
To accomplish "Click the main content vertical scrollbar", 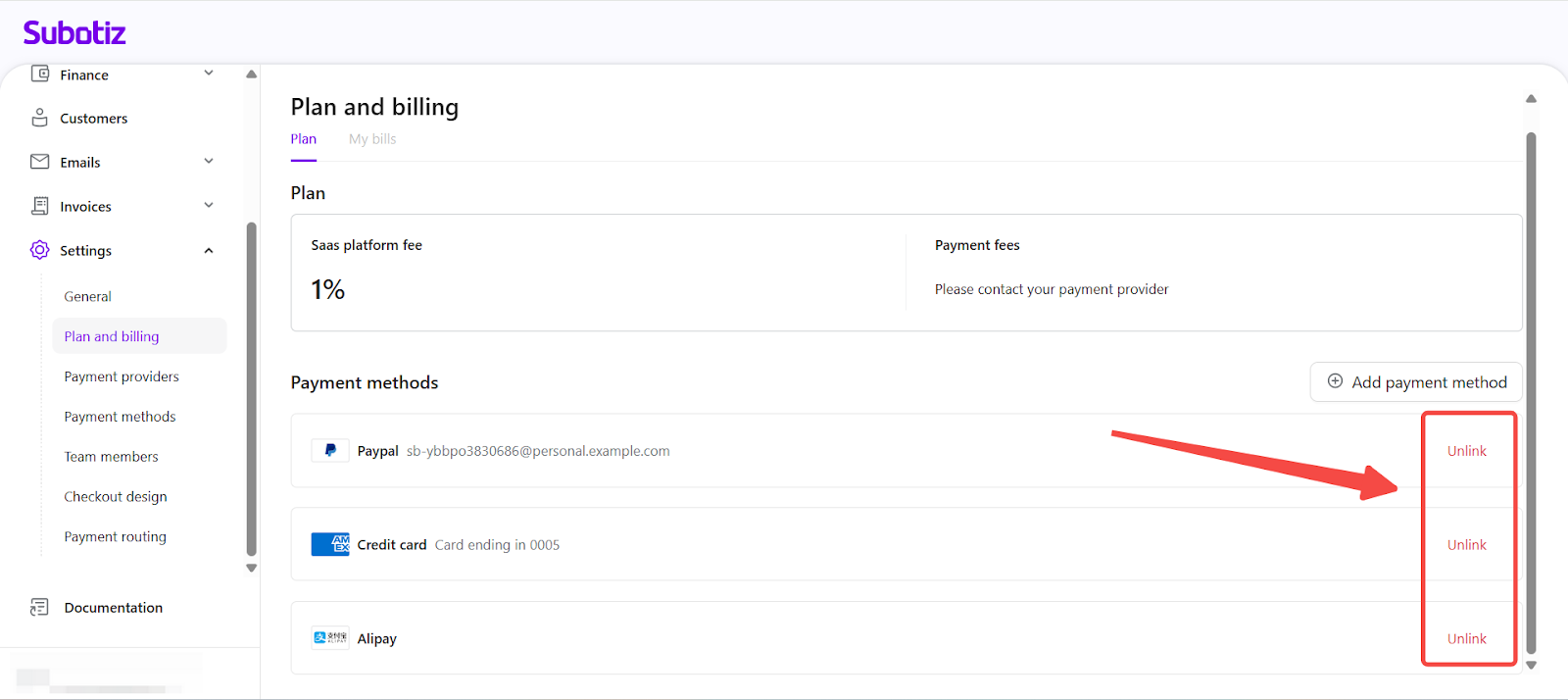I will coord(1531,392).
